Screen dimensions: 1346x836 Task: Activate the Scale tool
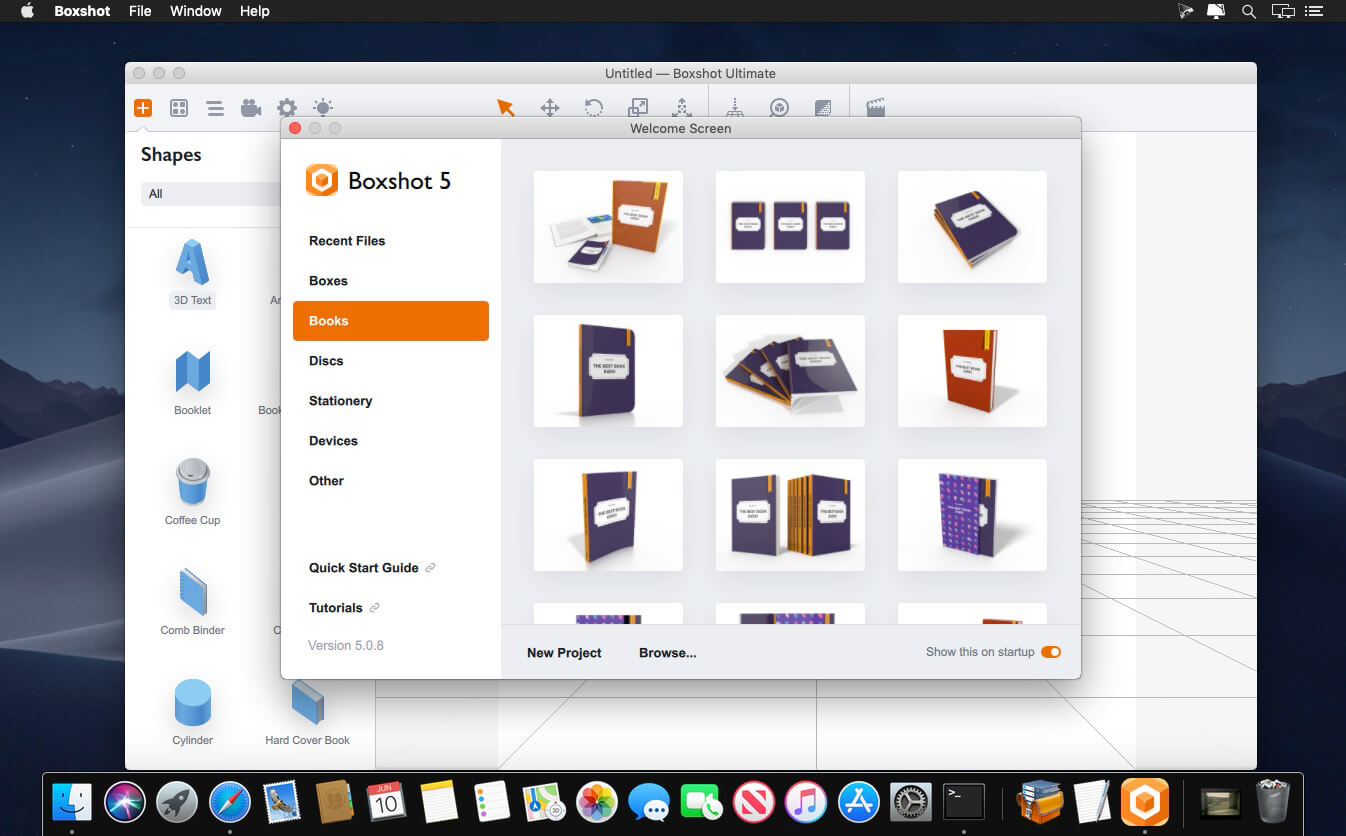[638, 108]
